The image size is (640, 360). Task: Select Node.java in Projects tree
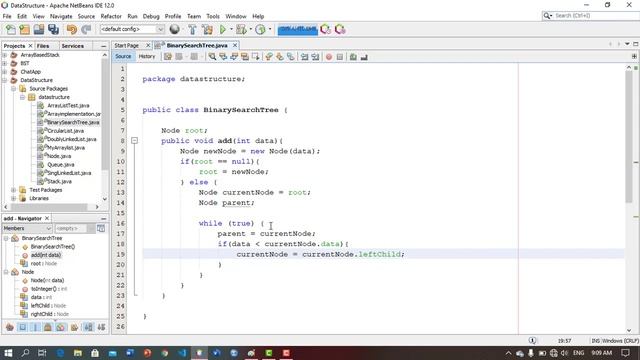[x=59, y=156]
